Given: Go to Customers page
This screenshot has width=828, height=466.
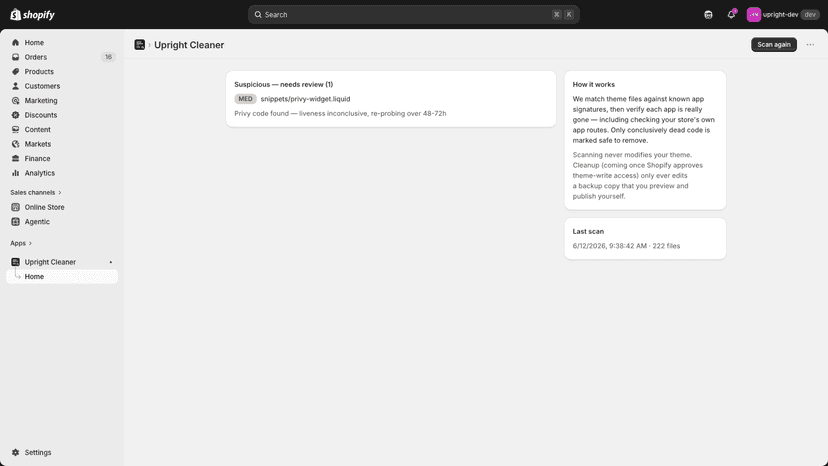Looking at the screenshot, I should coord(62,86).
